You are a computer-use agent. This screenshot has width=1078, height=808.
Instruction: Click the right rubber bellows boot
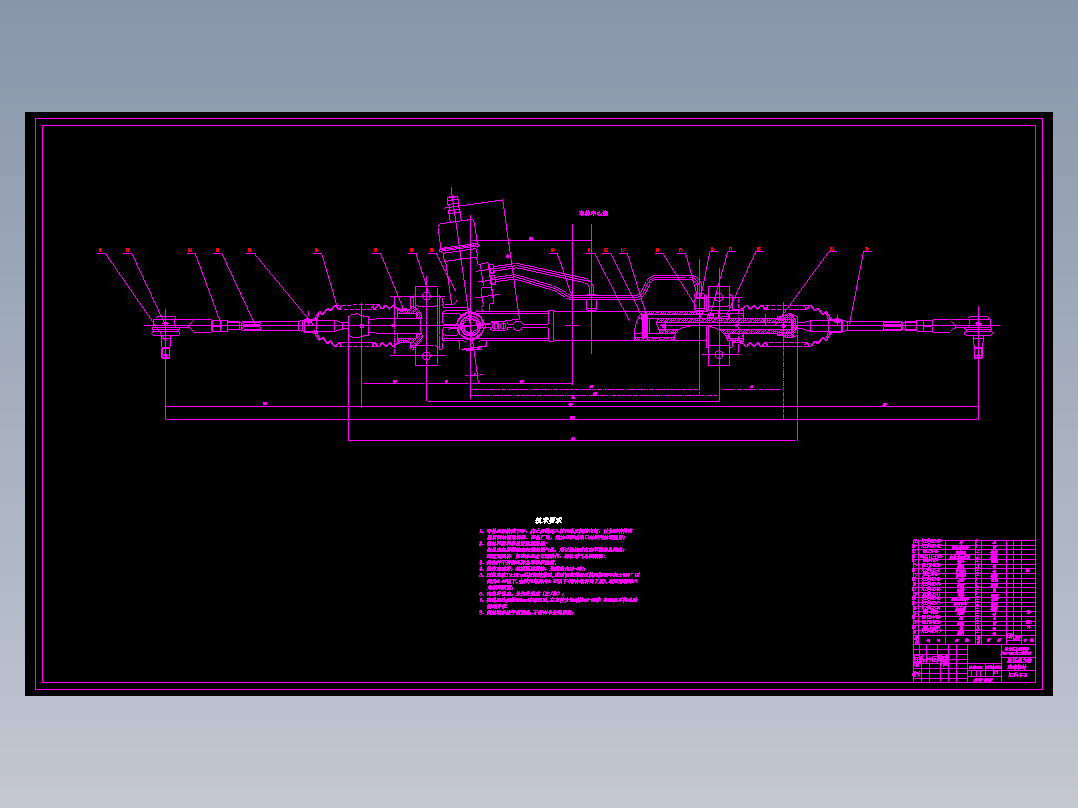(x=786, y=325)
